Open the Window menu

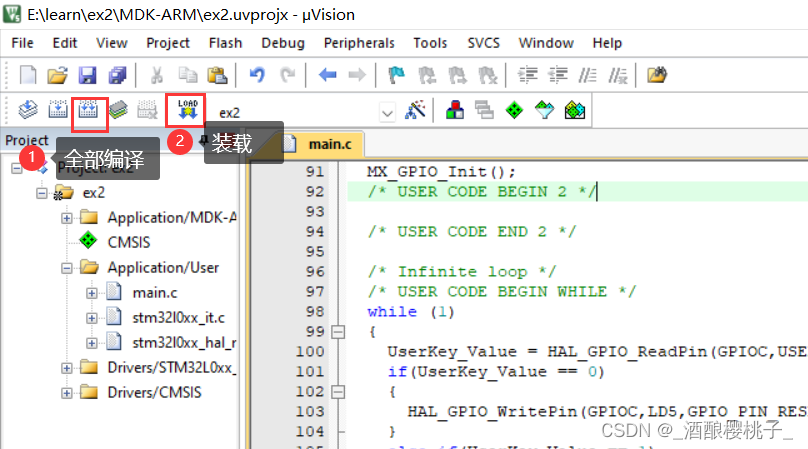pos(546,43)
